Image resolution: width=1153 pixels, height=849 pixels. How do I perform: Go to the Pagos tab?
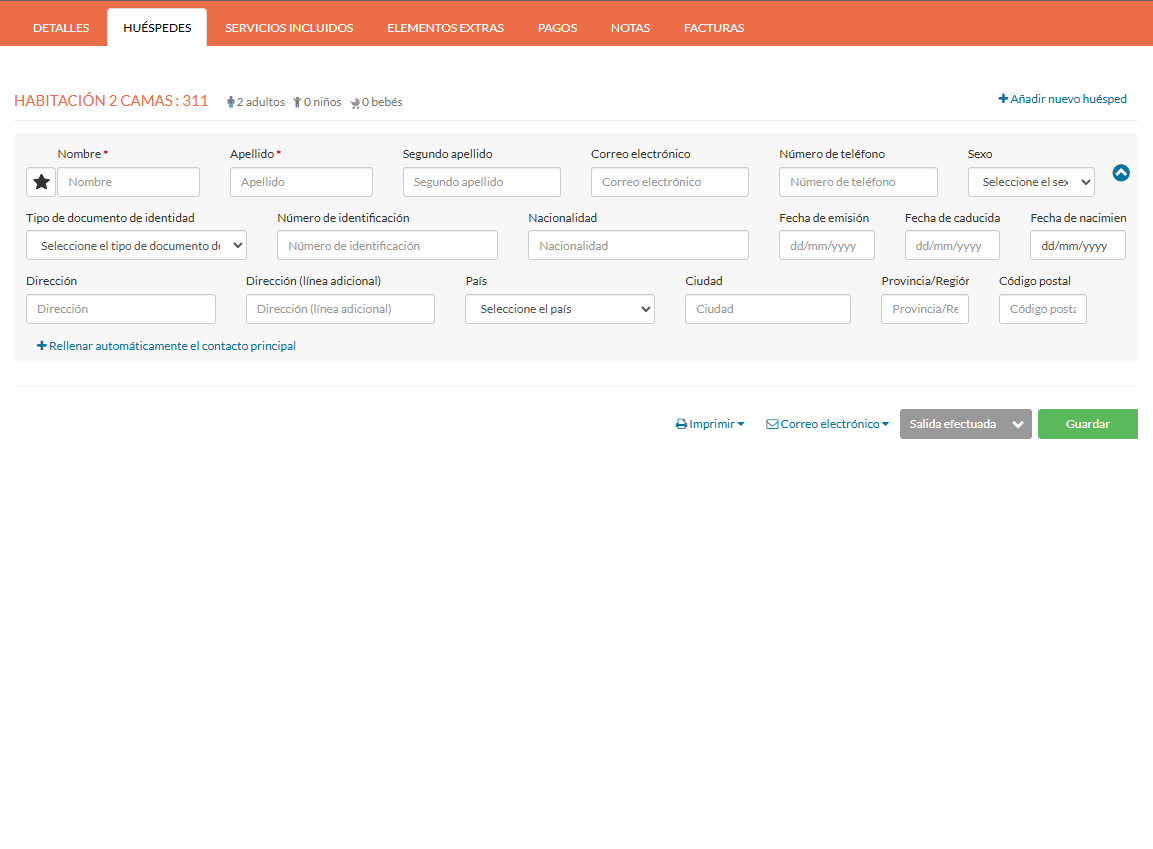[557, 28]
